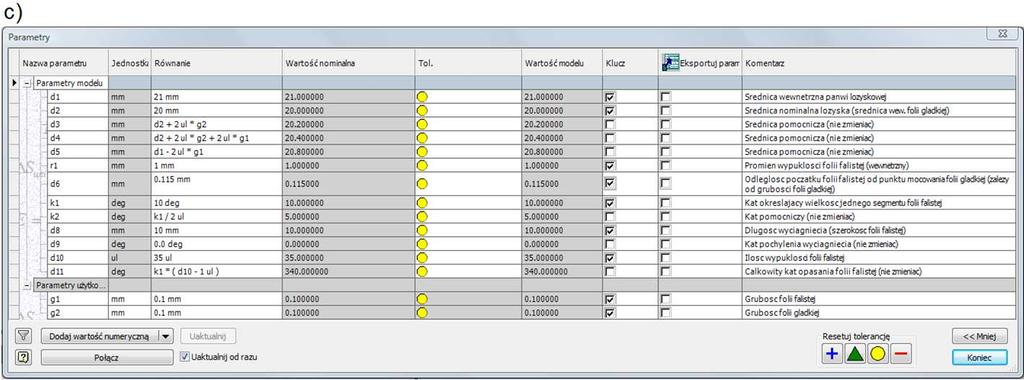Reset tolerance to lower with red minus

click(901, 354)
